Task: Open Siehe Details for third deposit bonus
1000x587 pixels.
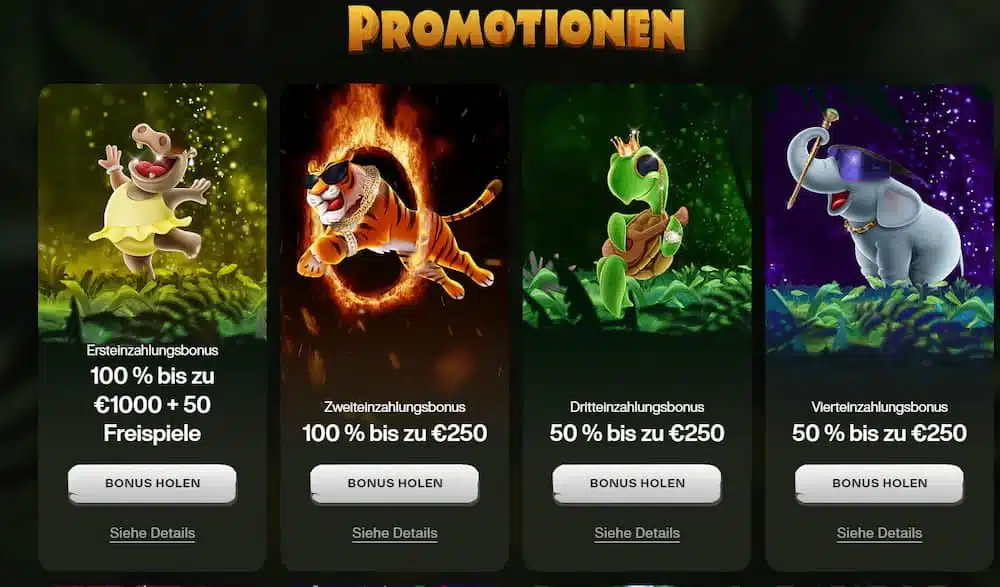Action: (x=637, y=533)
